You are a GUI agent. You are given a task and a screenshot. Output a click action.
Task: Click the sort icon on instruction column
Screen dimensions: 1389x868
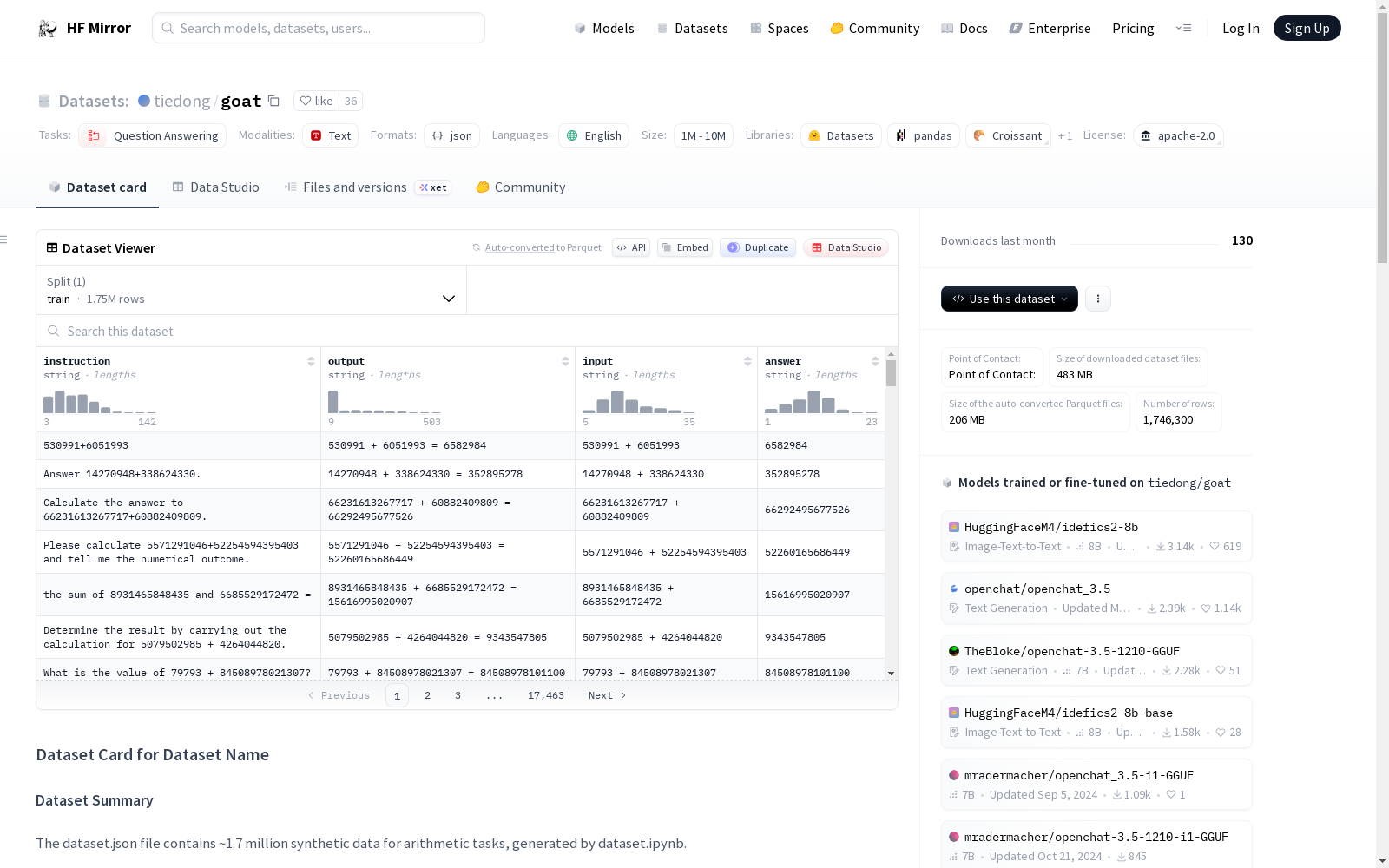click(311, 361)
